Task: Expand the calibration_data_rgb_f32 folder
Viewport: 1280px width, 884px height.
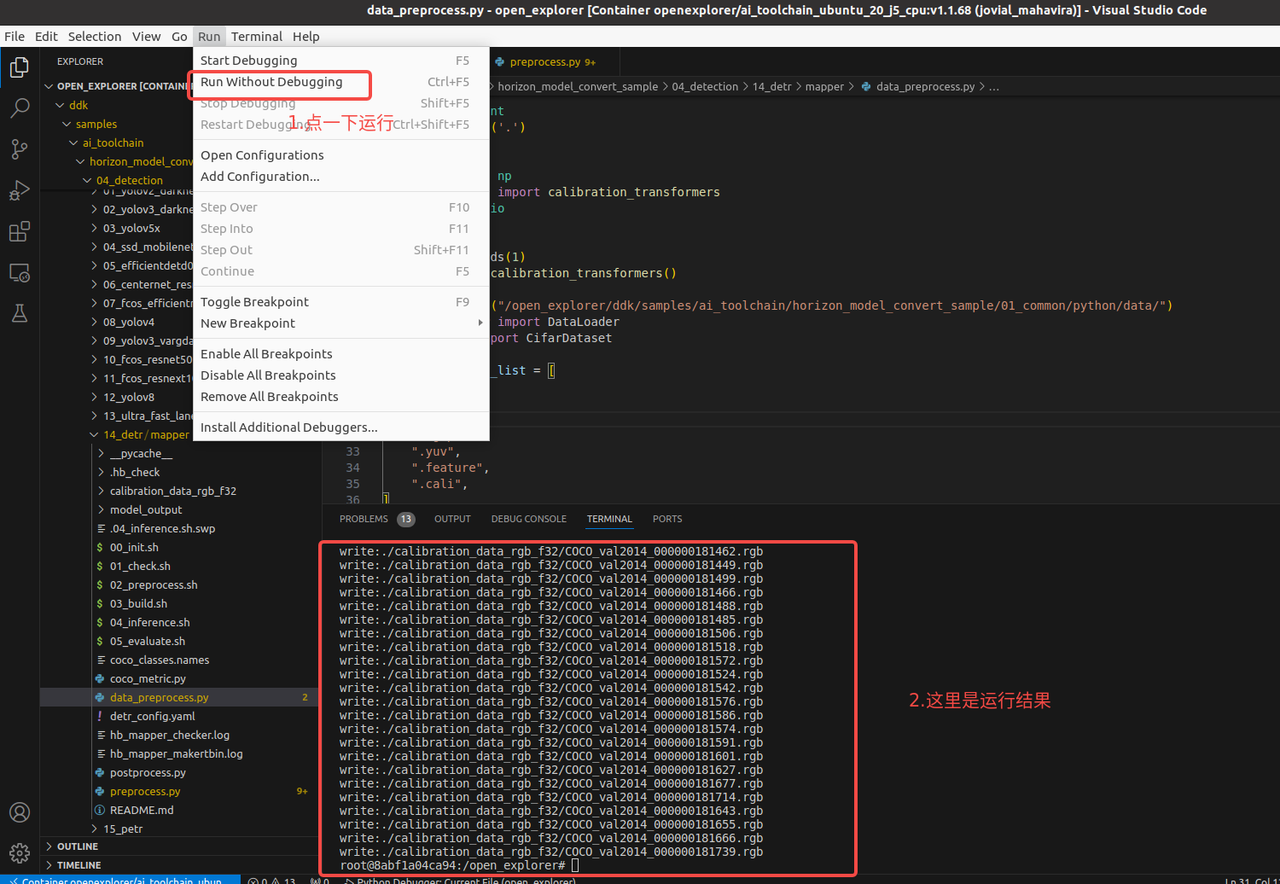Action: click(x=172, y=491)
